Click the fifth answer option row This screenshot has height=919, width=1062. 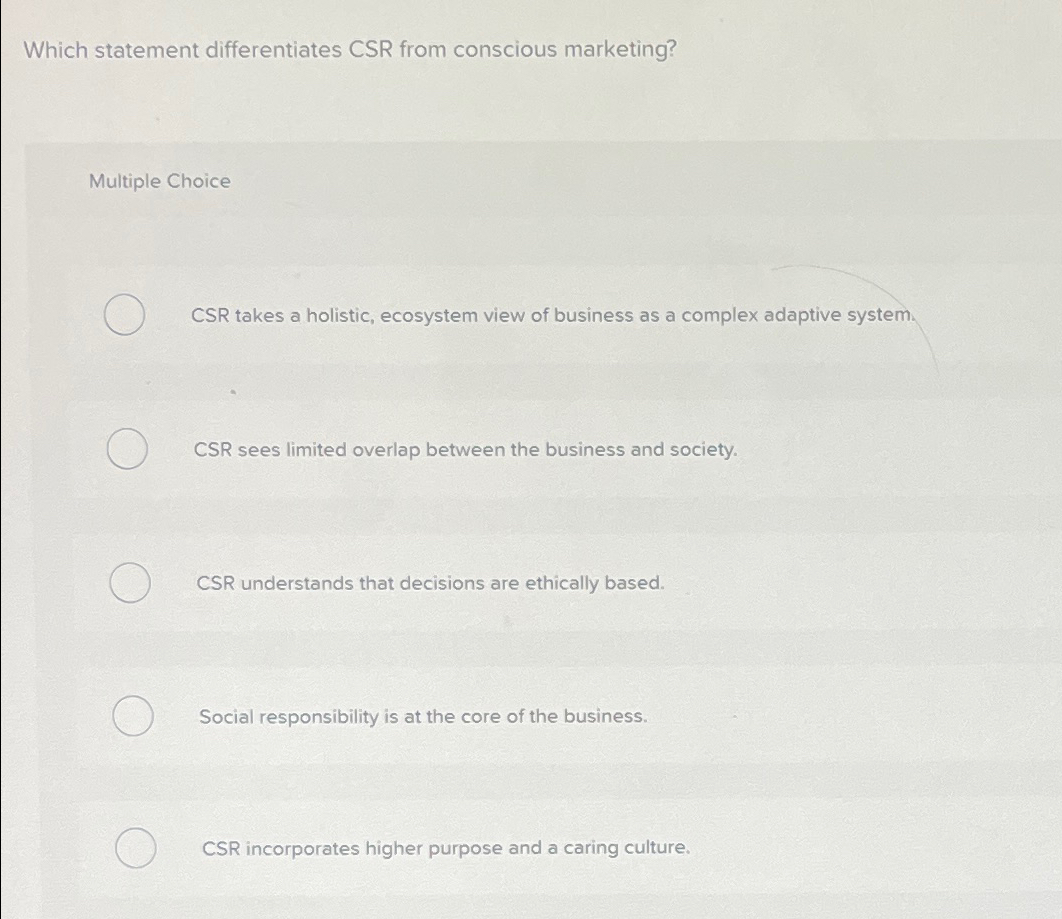[x=550, y=848]
